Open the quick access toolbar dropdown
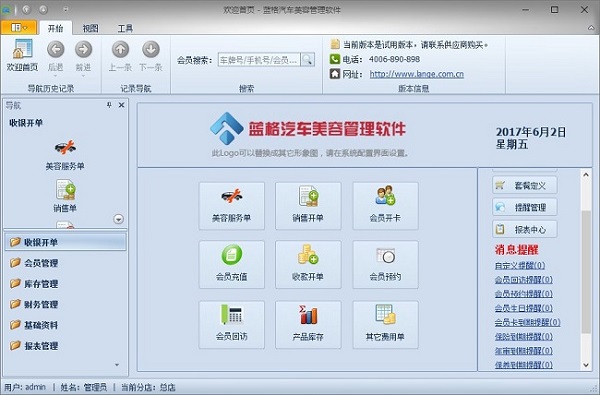The height and width of the screenshot is (395, 600). pyautogui.click(x=65, y=9)
